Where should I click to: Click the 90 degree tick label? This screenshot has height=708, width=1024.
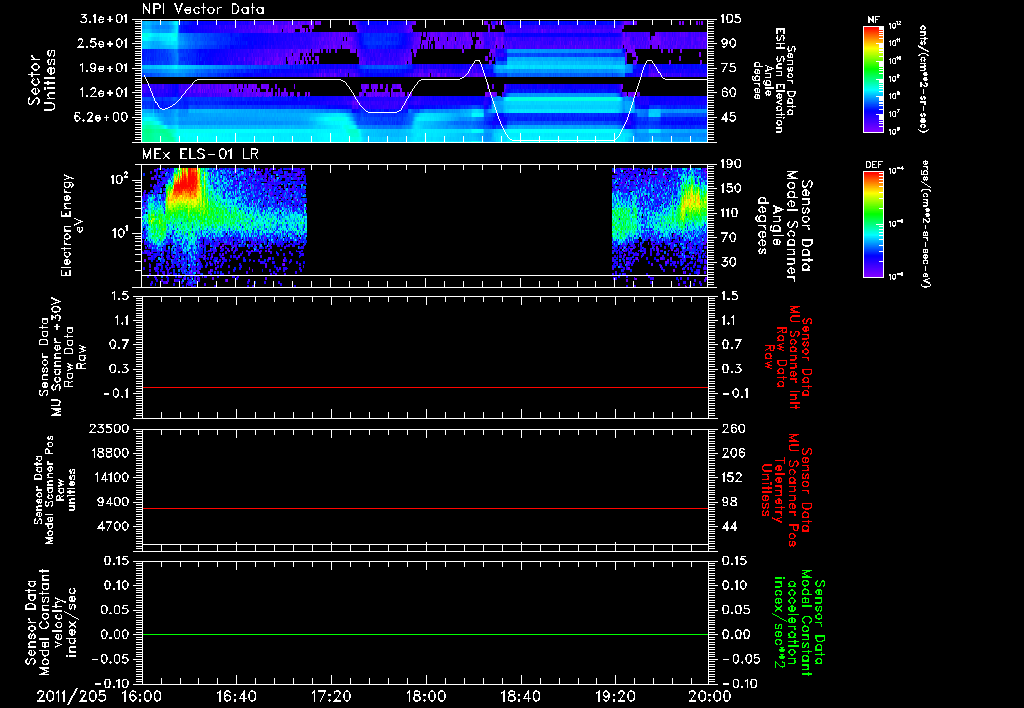(x=728, y=43)
